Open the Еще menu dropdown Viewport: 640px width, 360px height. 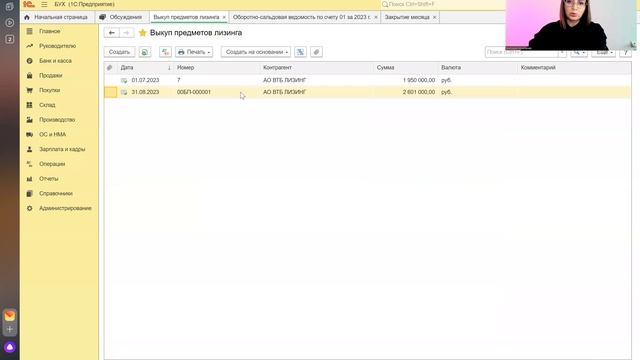pos(603,52)
